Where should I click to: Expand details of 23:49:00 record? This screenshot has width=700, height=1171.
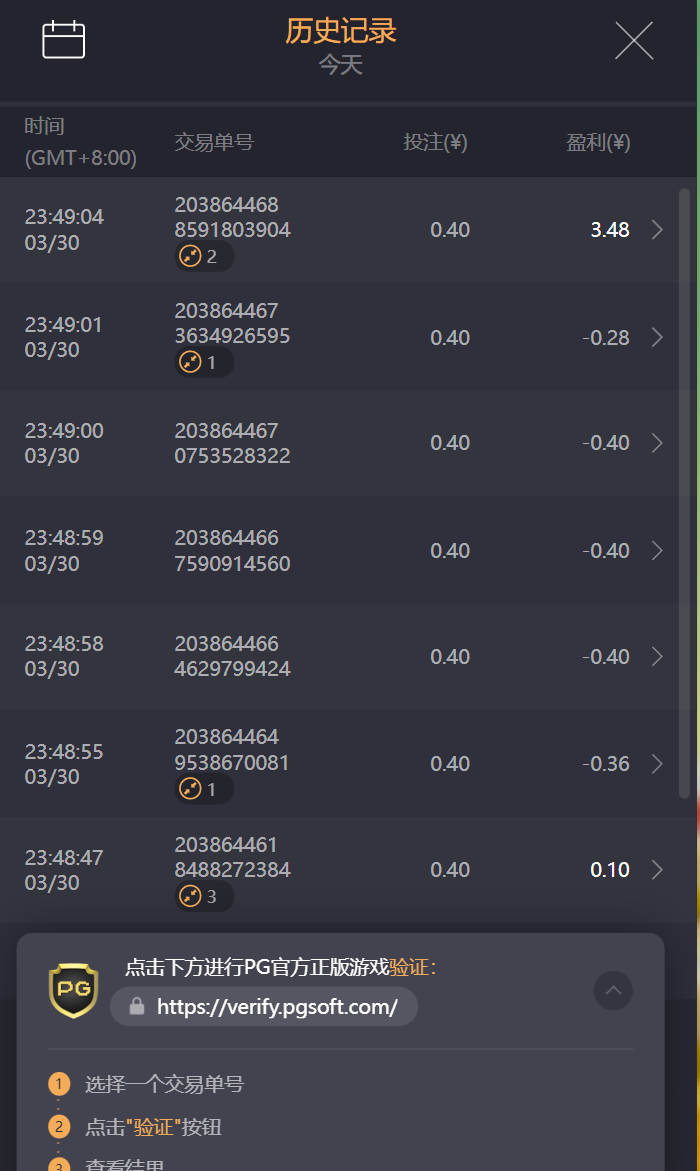pyautogui.click(x=657, y=443)
